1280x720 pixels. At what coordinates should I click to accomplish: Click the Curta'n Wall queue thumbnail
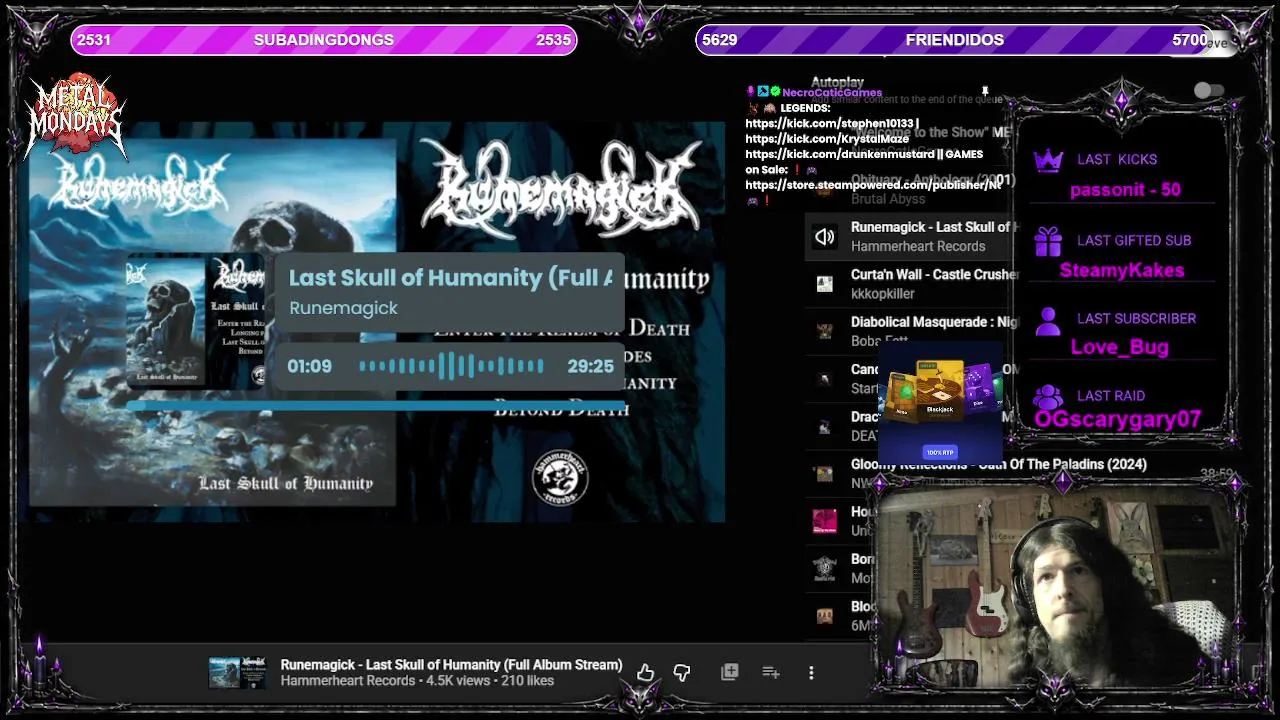pos(824,284)
